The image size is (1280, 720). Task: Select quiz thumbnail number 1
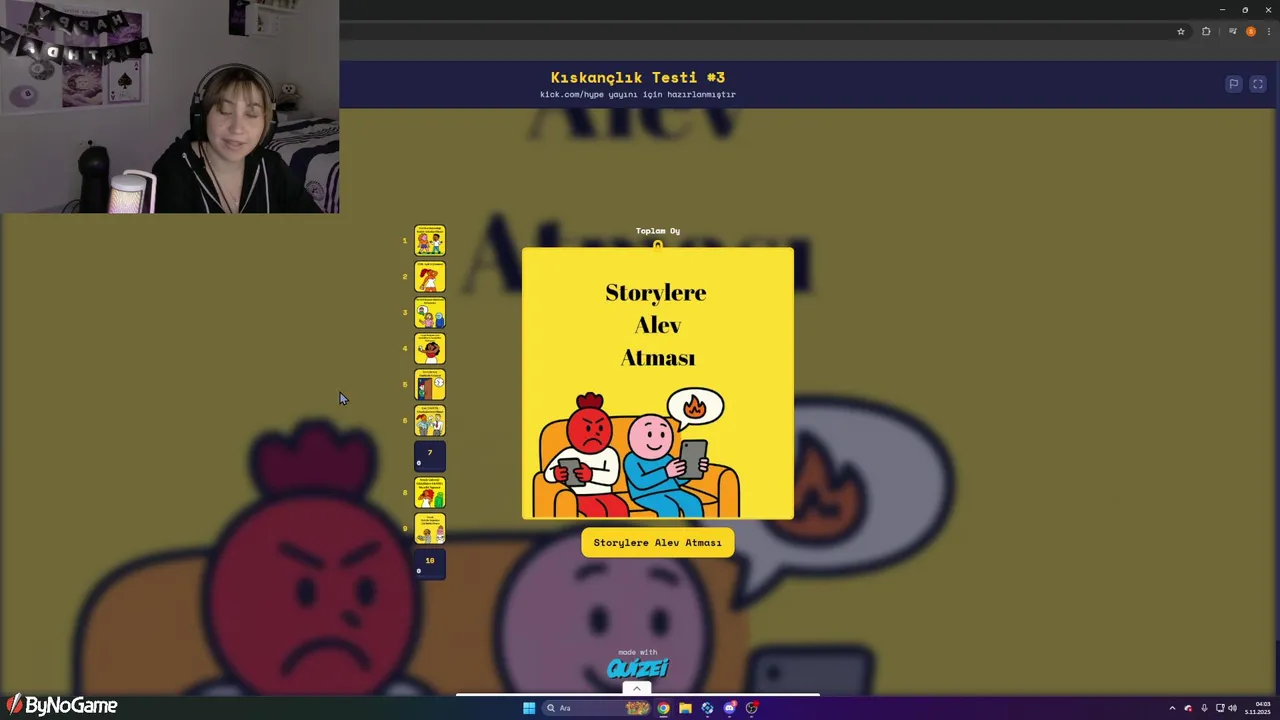(430, 240)
